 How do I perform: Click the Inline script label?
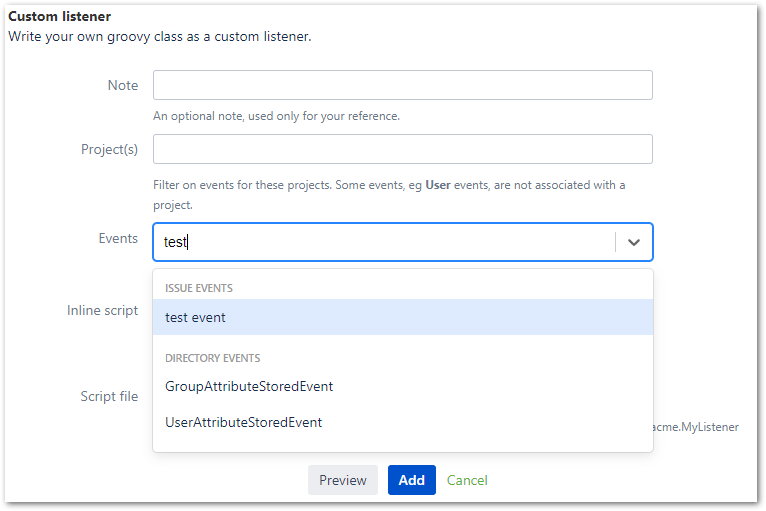pos(102,310)
